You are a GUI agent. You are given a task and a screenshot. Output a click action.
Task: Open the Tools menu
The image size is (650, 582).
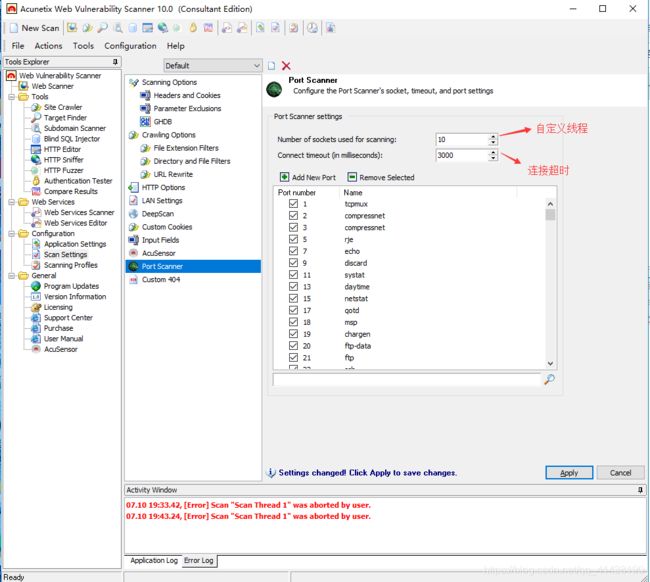click(83, 46)
